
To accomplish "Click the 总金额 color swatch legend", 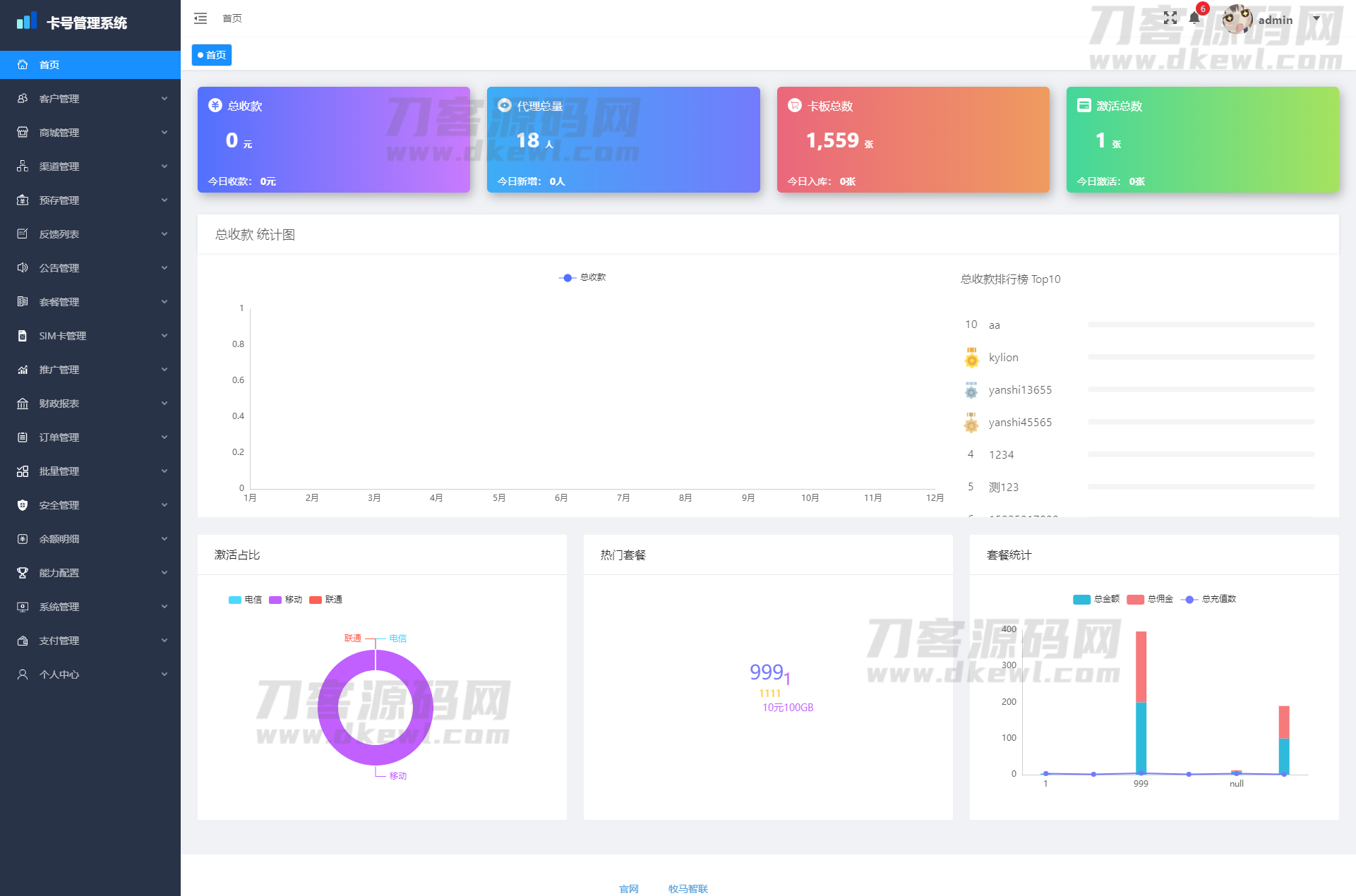I will [1081, 599].
